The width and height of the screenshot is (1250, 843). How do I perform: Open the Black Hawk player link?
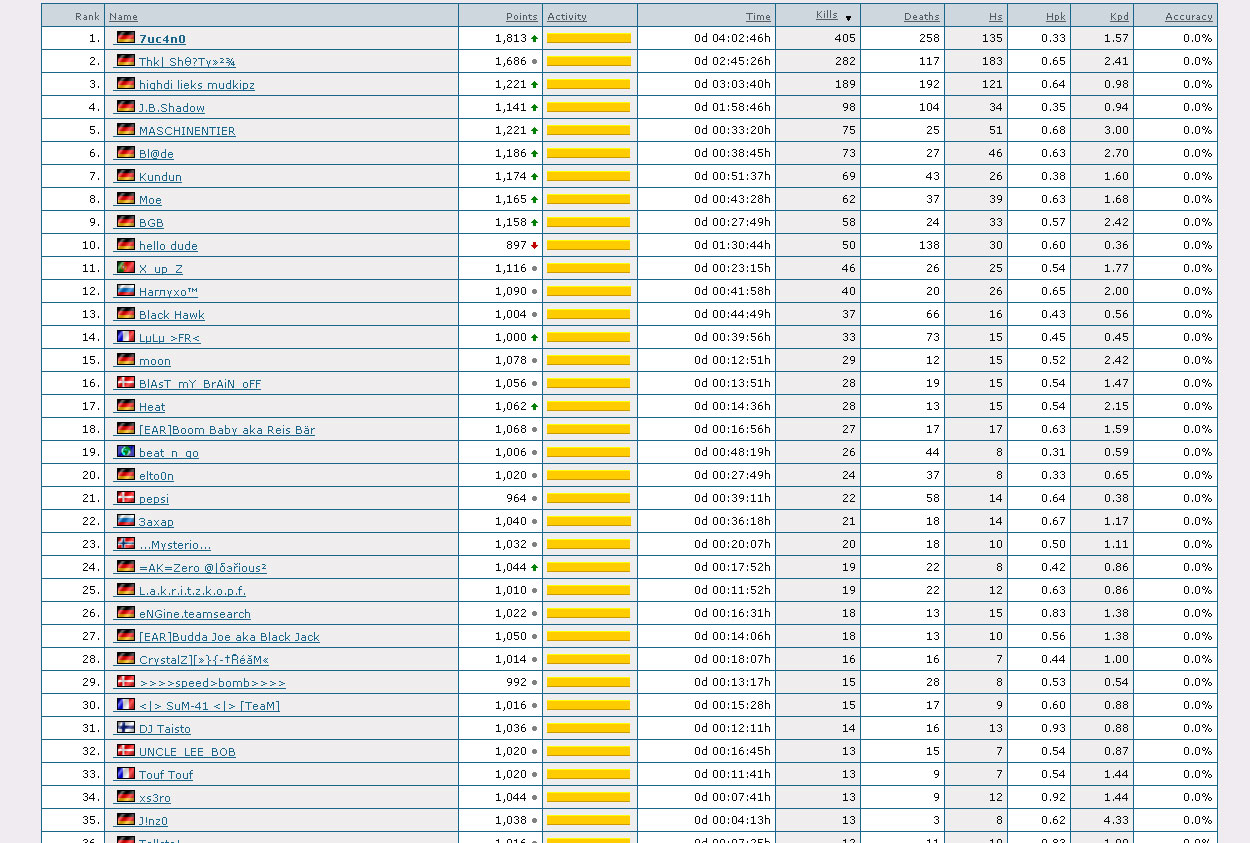pyautogui.click(x=171, y=315)
